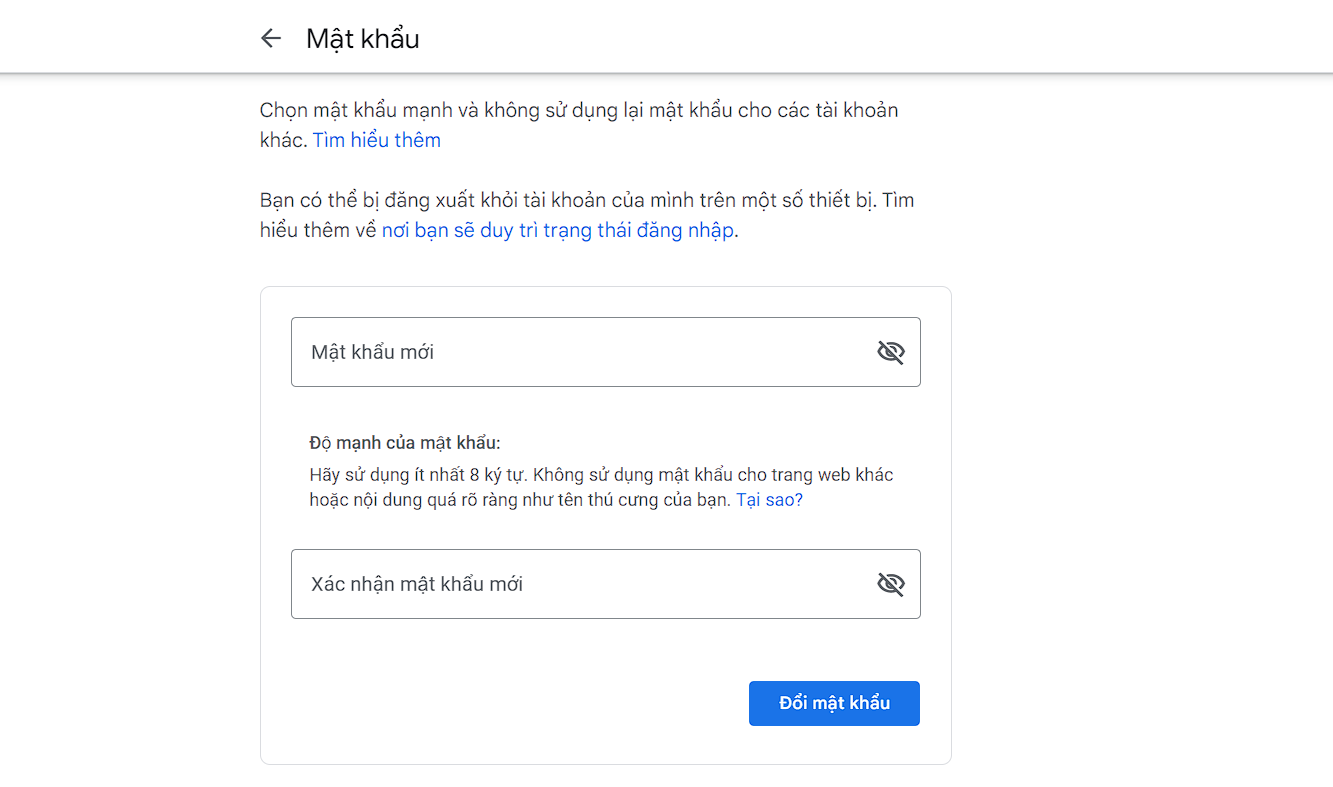
Task: Open the Tìm hiểu thêm link
Action: tap(377, 140)
